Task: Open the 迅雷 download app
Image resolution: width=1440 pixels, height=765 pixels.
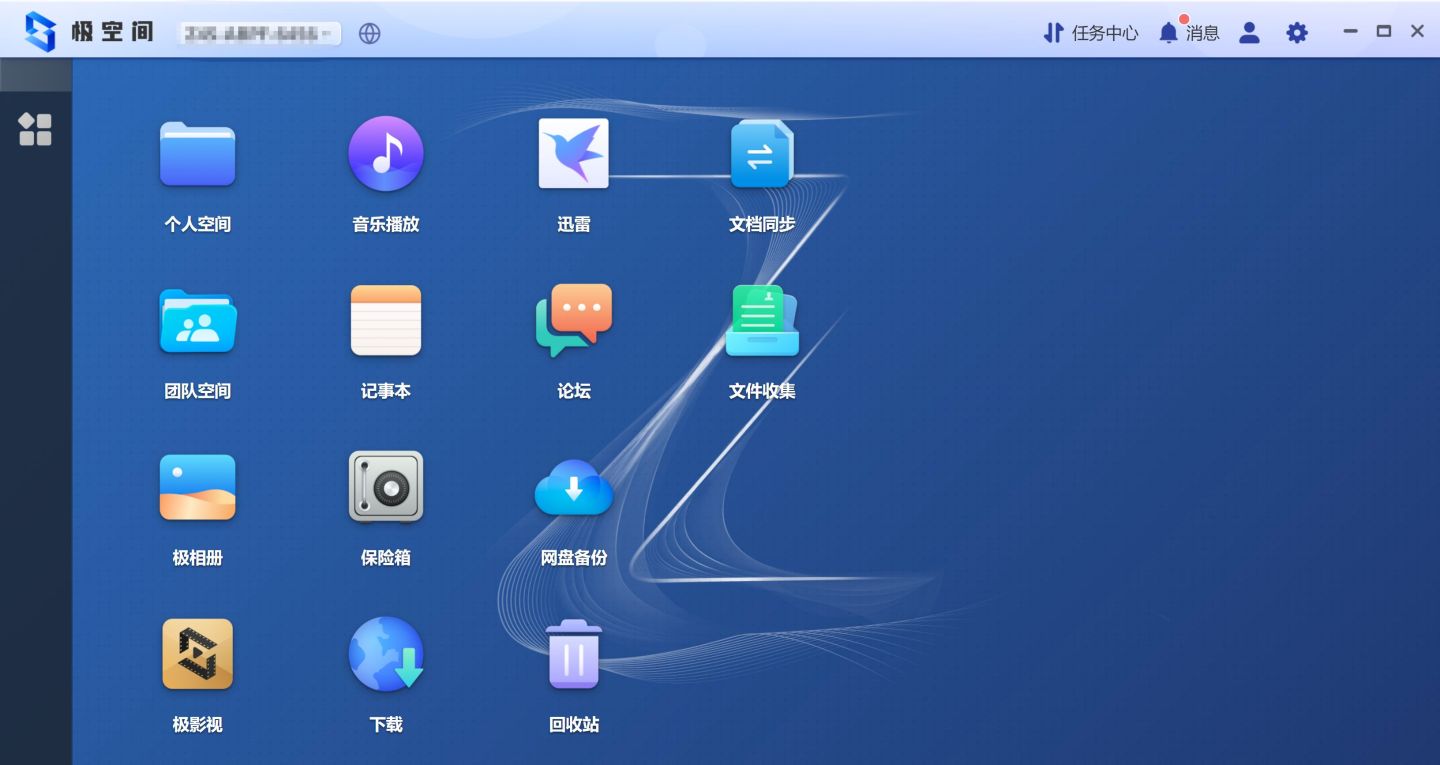Action: (x=573, y=153)
